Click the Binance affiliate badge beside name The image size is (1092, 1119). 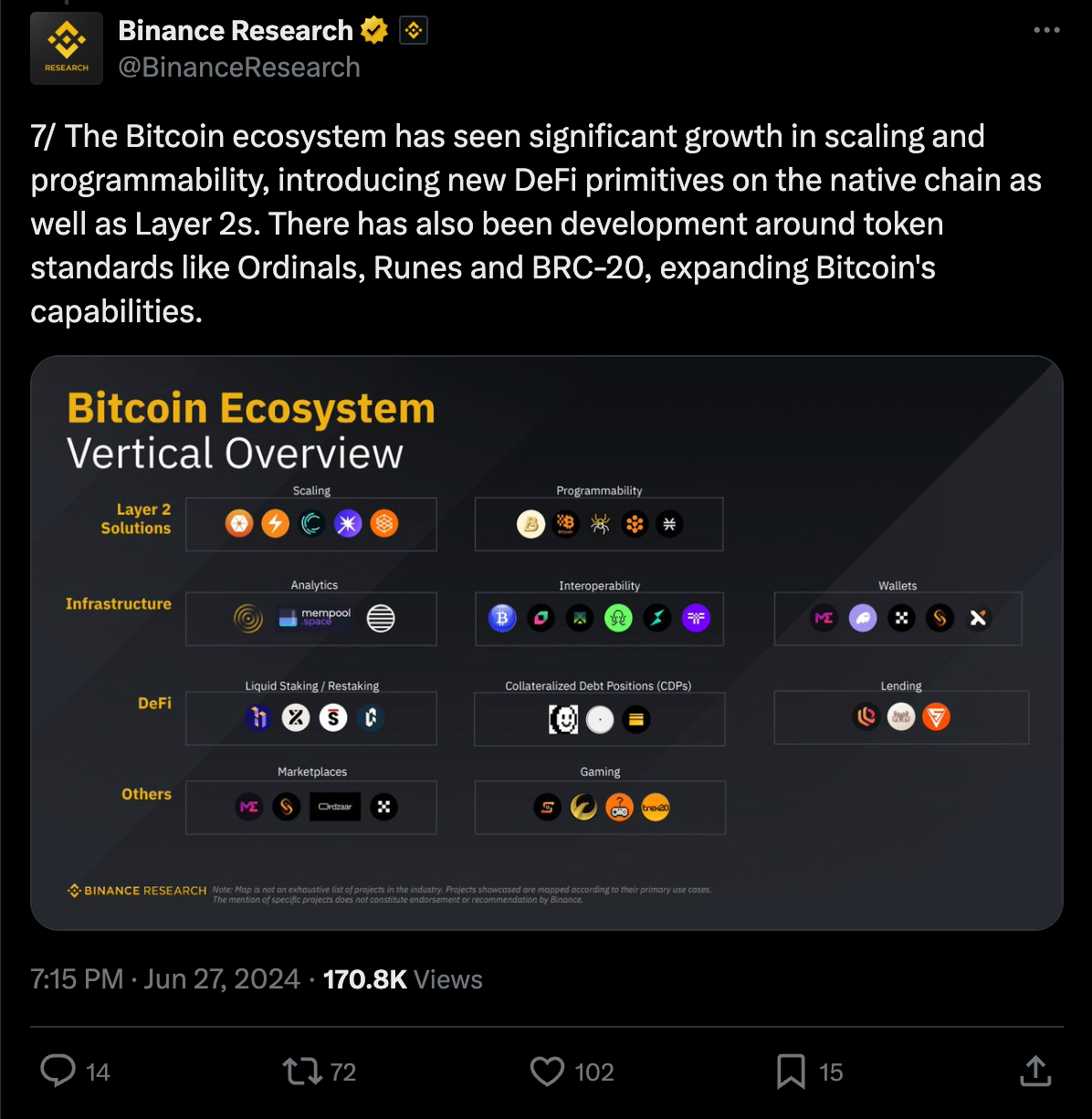pos(414,30)
